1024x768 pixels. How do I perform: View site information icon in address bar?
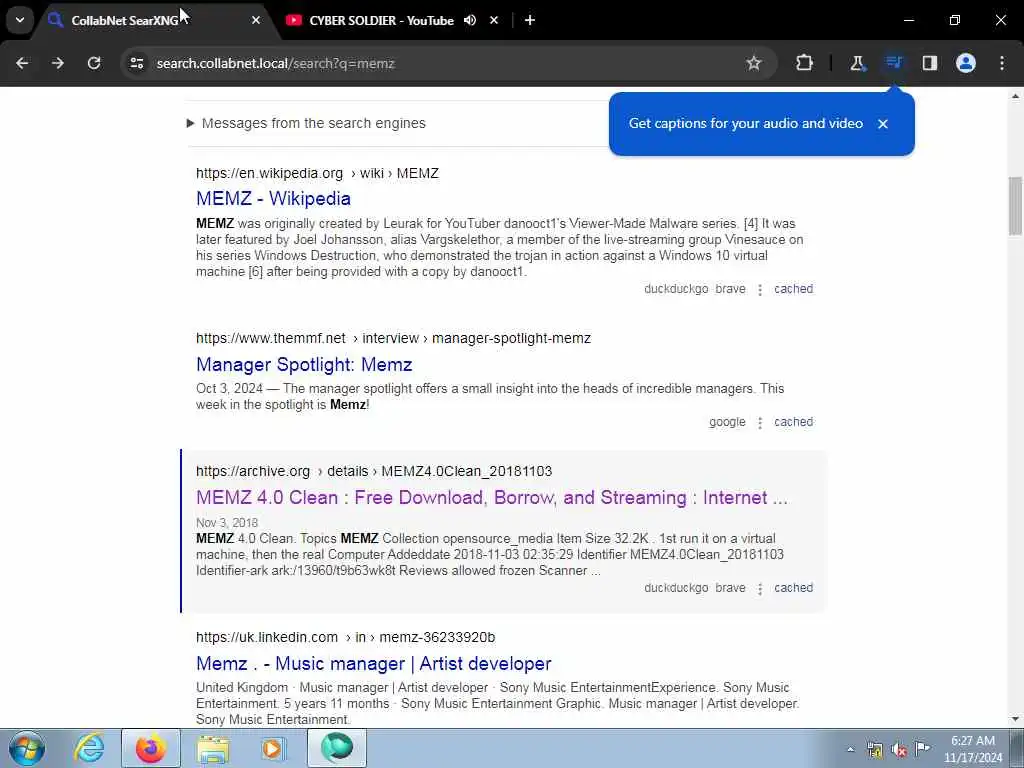point(136,63)
